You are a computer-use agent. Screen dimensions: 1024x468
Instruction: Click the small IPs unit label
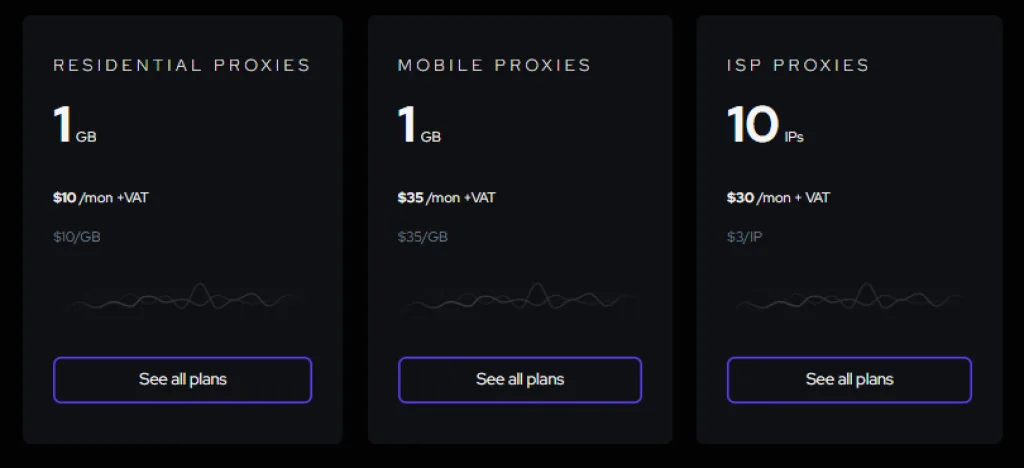794,137
